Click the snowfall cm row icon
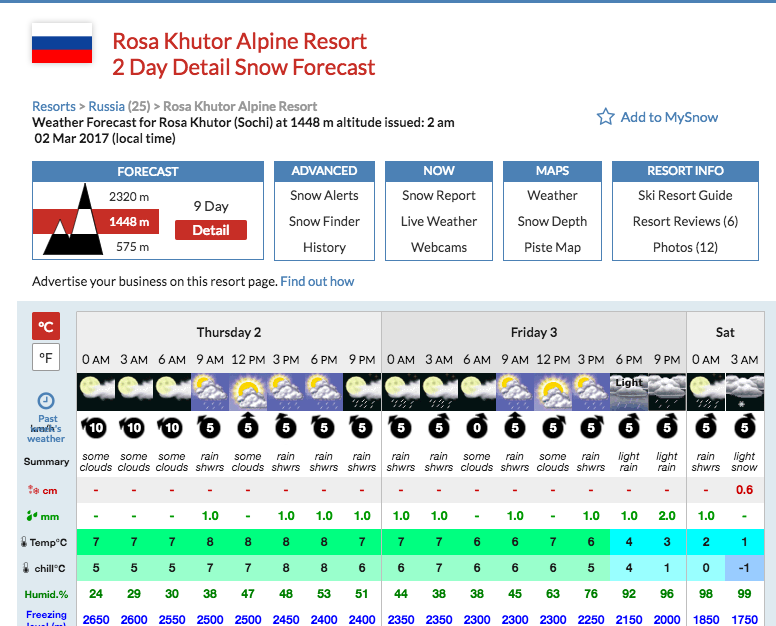The height and width of the screenshot is (626, 776). click(x=33, y=490)
